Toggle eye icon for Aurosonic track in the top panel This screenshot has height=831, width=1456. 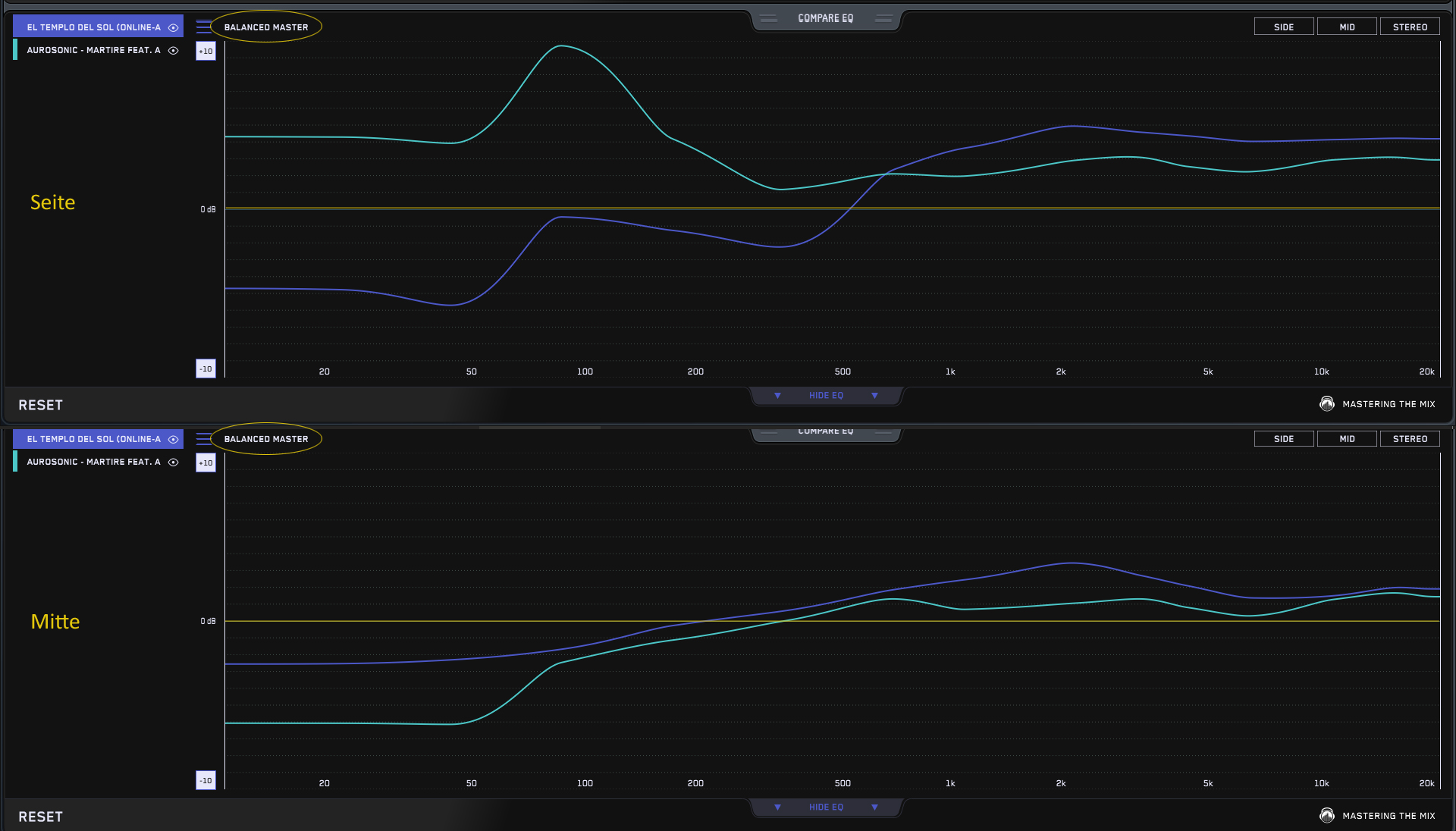tap(173, 51)
